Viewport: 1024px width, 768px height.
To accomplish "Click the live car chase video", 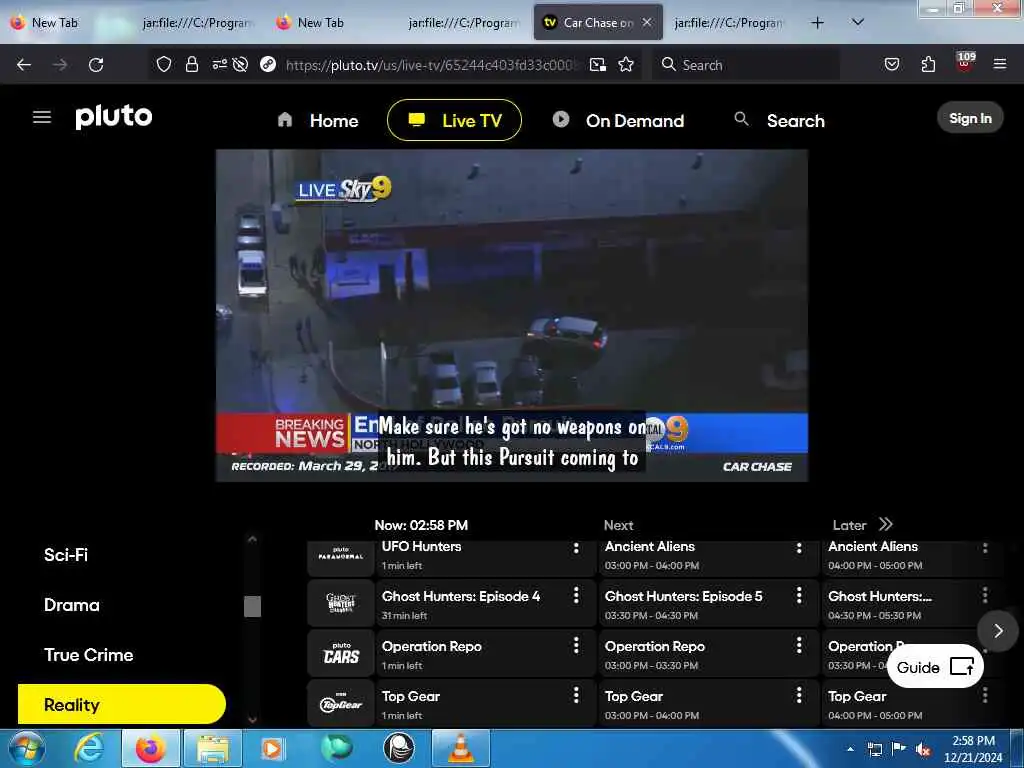I will (x=512, y=315).
